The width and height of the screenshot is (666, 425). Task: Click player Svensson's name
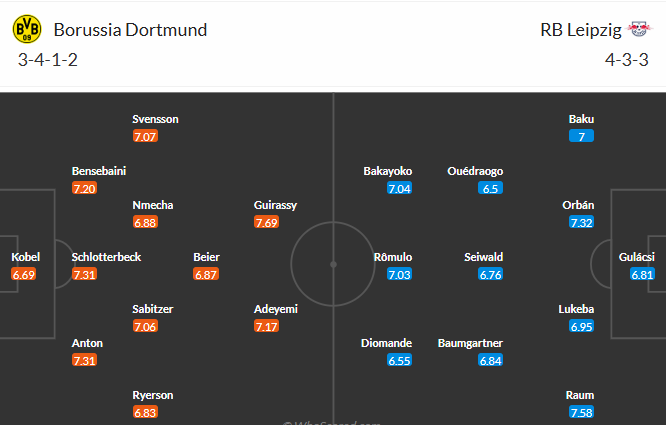(x=155, y=119)
